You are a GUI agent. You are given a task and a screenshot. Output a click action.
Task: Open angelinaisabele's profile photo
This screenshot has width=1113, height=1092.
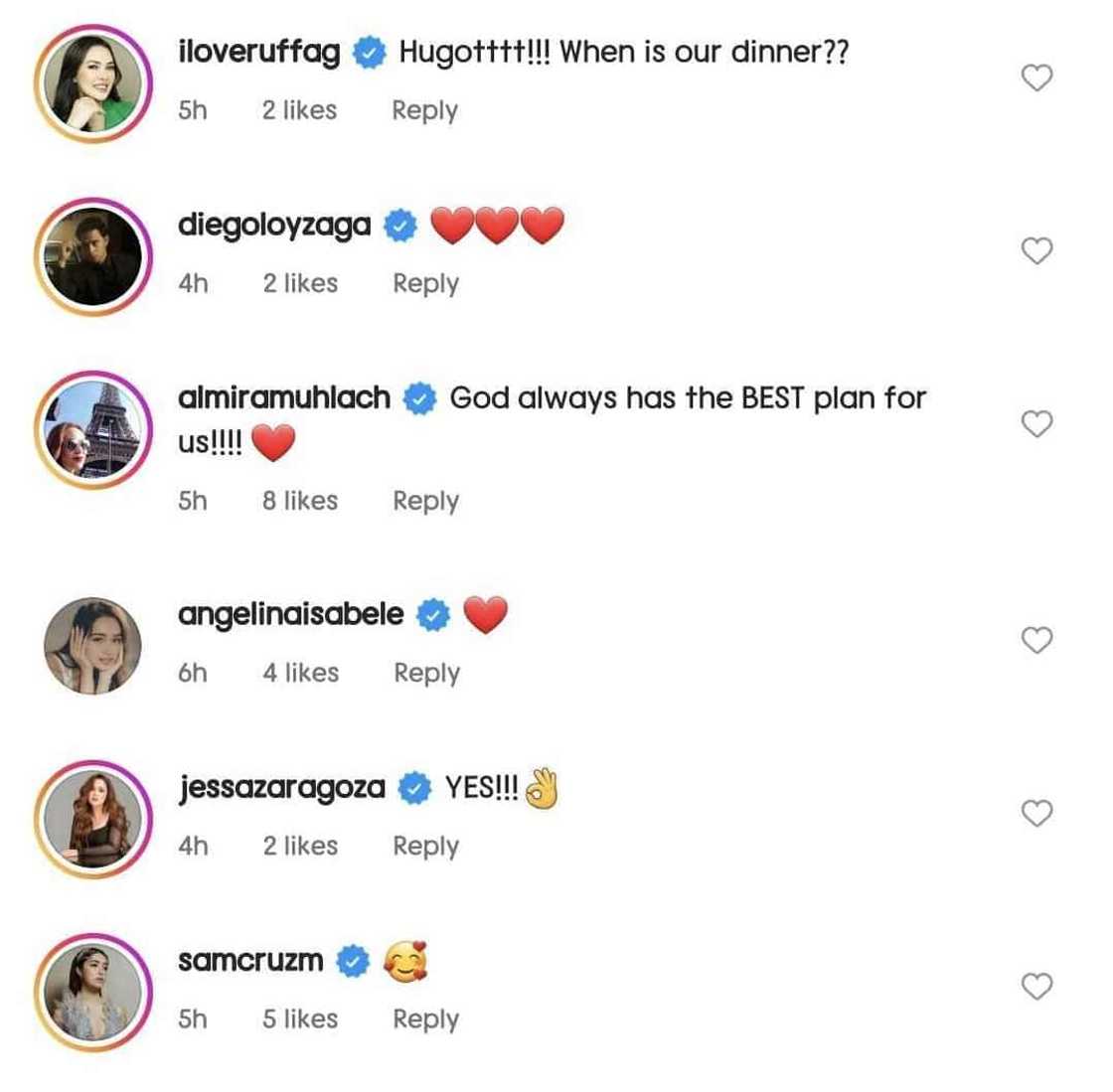point(92,646)
